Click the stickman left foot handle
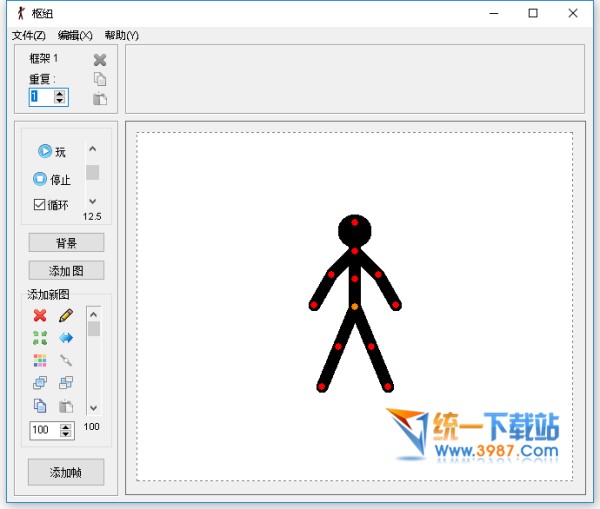Viewport: 600px width, 509px height. point(321,387)
